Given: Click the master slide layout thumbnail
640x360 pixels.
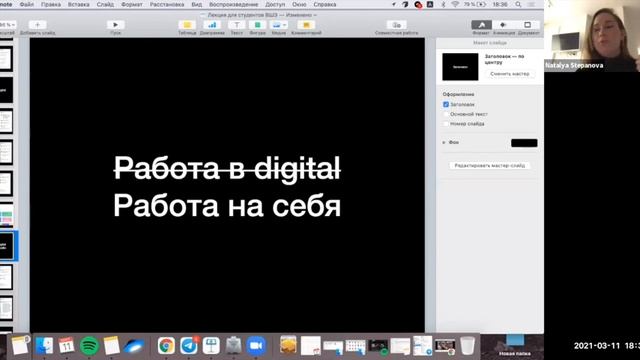Looking at the screenshot, I should 460,67.
